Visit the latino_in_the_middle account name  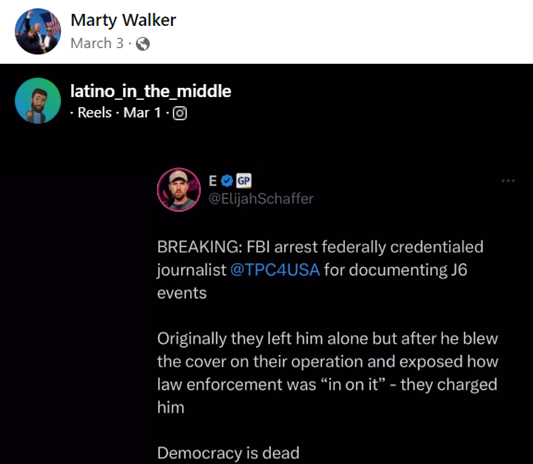click(151, 91)
